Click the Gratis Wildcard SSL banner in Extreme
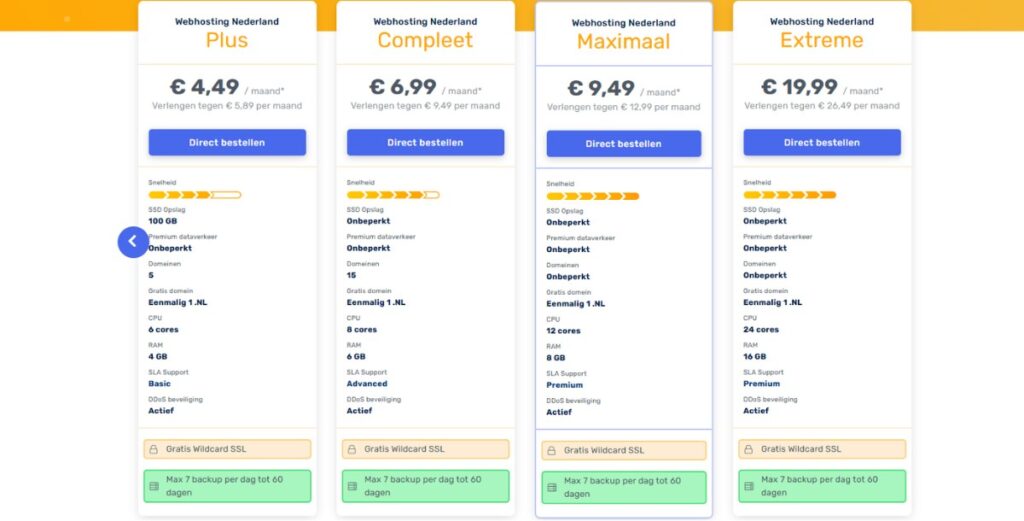The image size is (1024, 521). click(x=821, y=449)
